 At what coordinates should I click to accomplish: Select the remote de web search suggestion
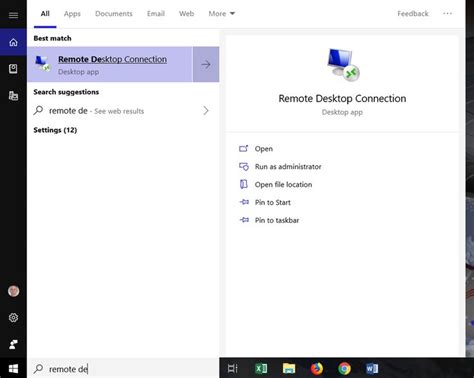click(x=123, y=111)
